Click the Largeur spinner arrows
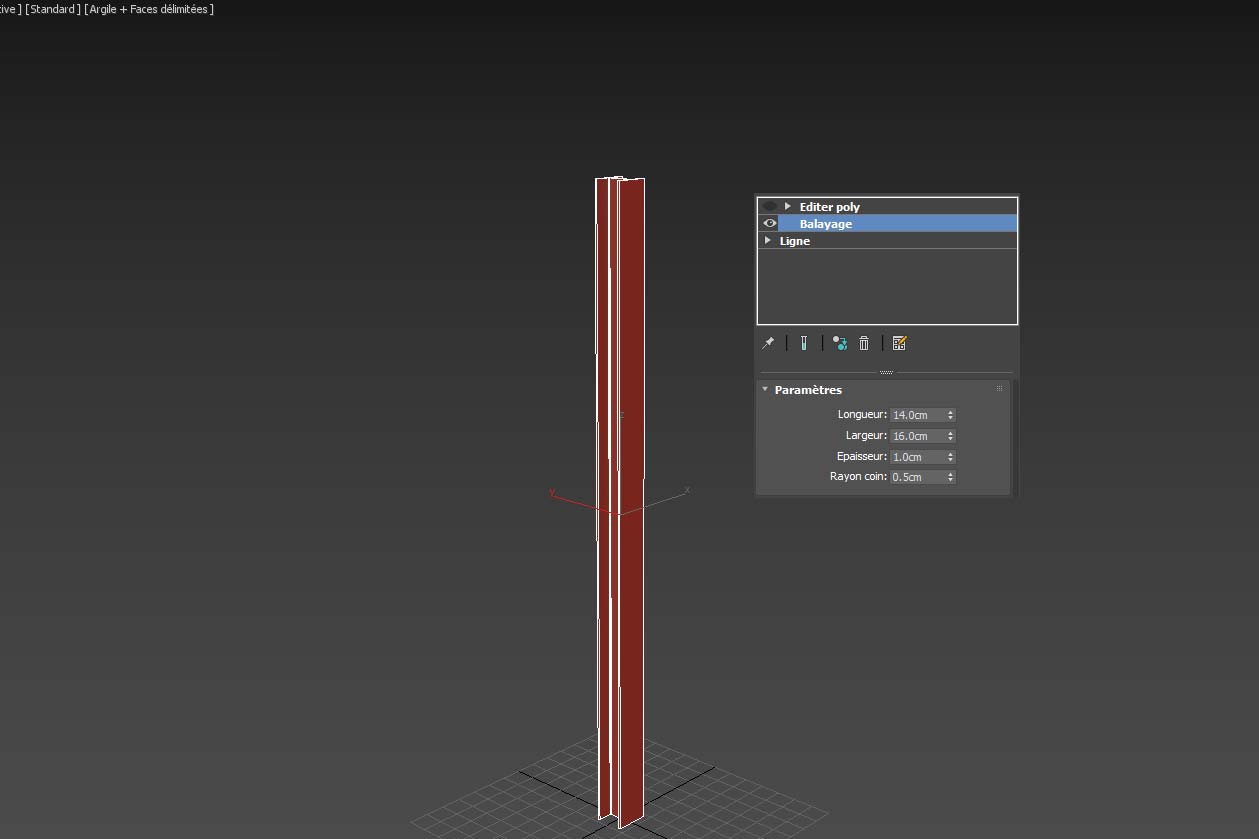1259x839 pixels. pyautogui.click(x=950, y=436)
